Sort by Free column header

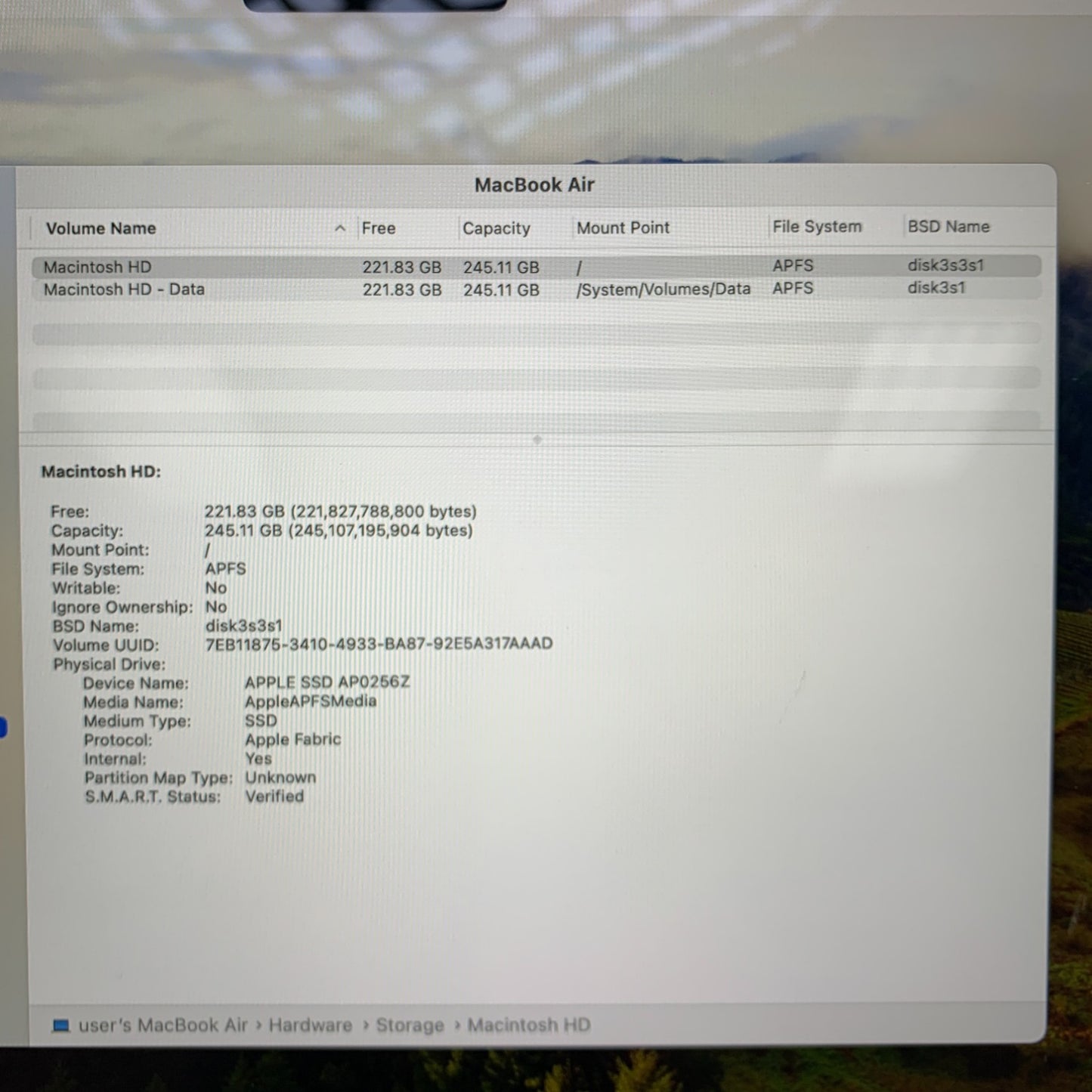[x=379, y=228]
